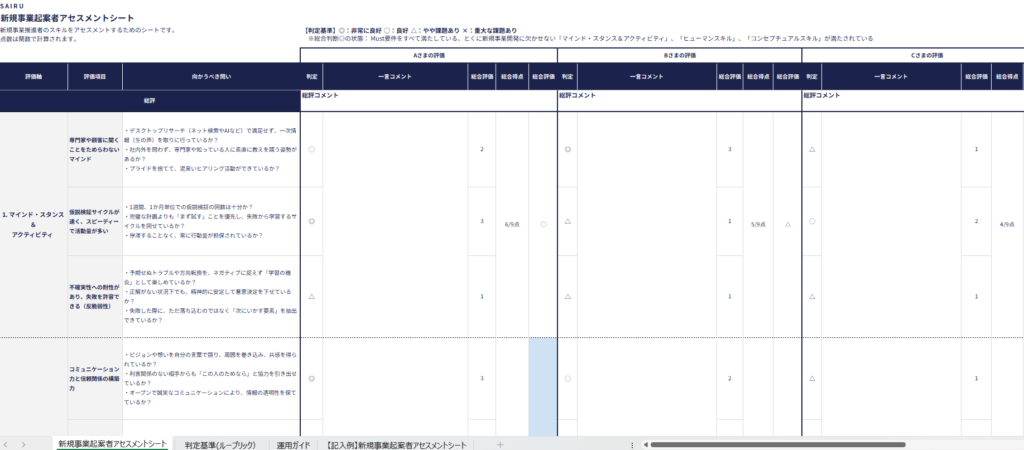
Task: Select the question cell starting デスクトップリサーチ
Action: pos(211,150)
